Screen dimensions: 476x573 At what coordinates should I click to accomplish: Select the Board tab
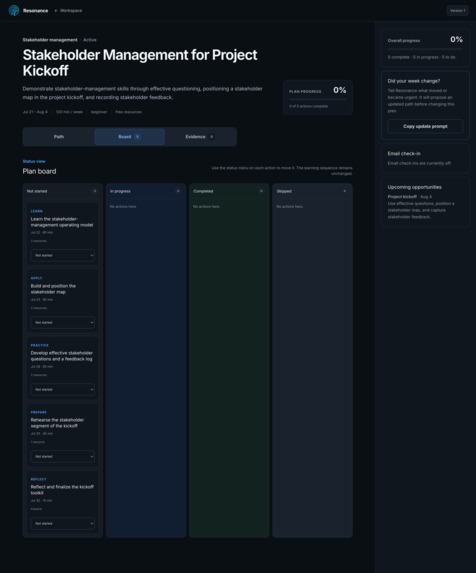[x=129, y=137]
